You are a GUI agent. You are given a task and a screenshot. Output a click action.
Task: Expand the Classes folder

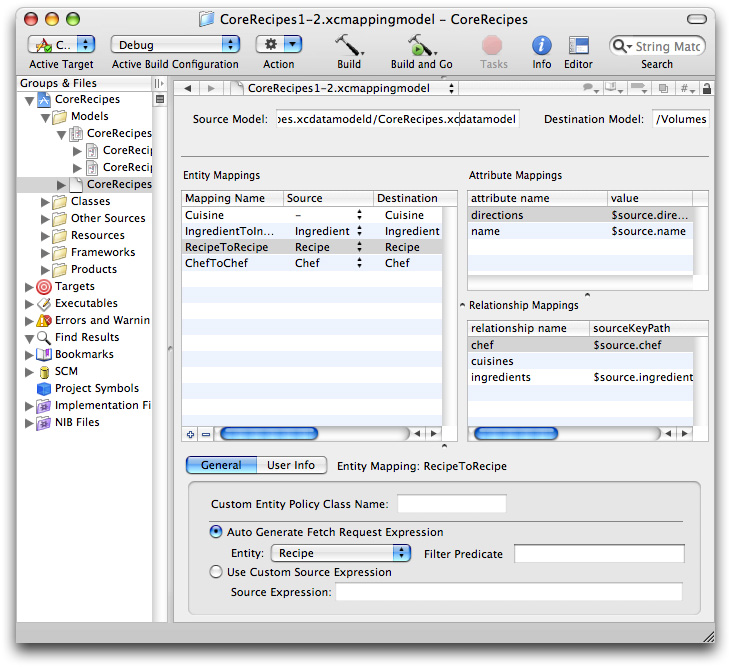(x=45, y=201)
